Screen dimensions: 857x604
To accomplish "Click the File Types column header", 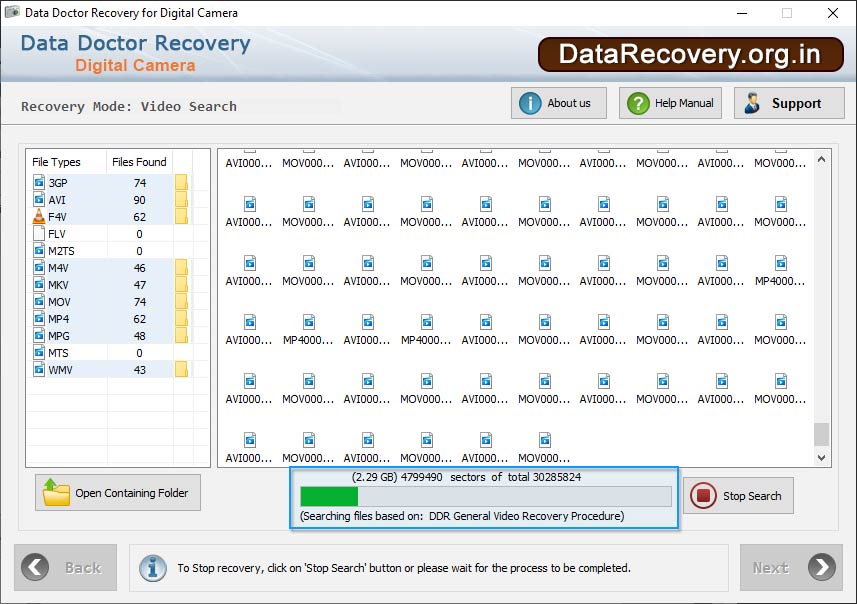I will [x=56, y=162].
